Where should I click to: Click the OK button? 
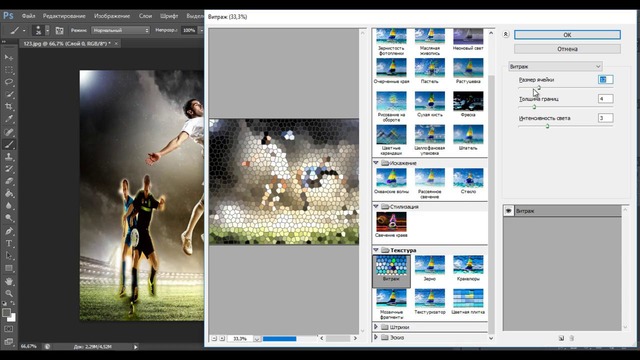[x=567, y=35]
